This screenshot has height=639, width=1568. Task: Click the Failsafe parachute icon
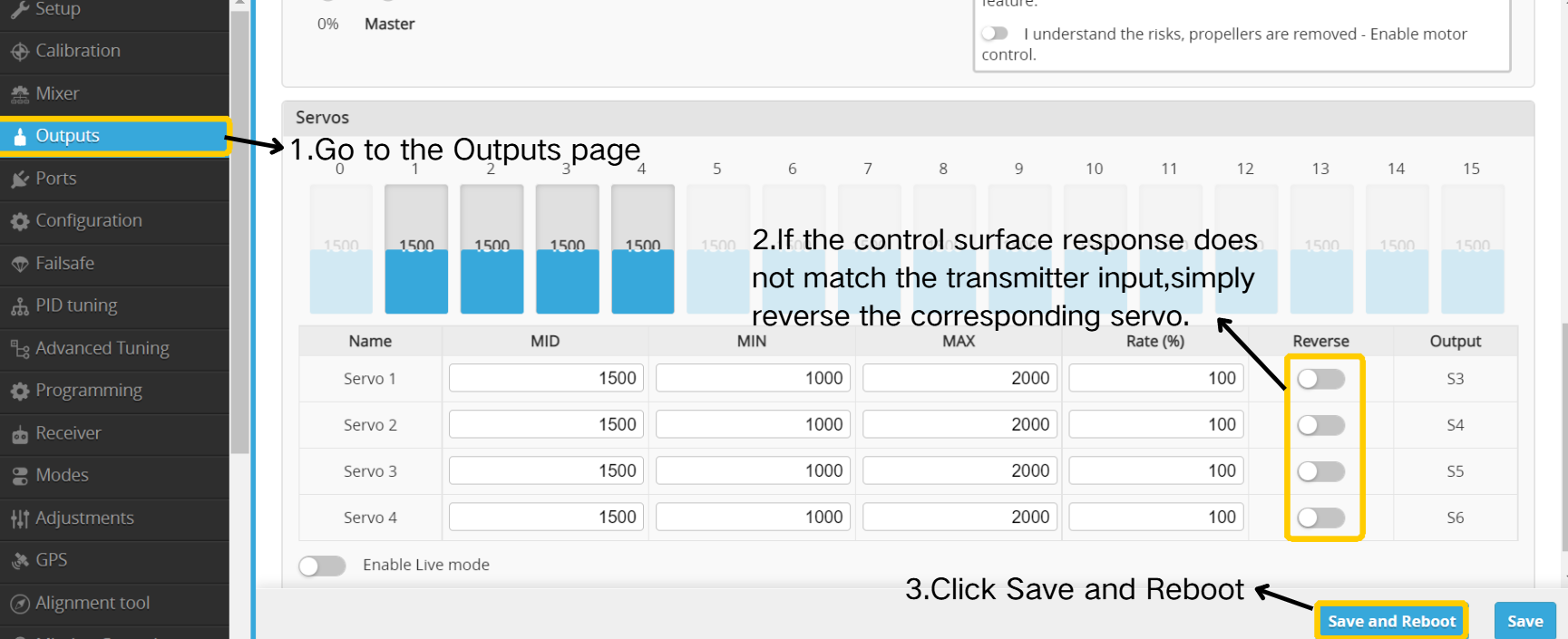pos(20,264)
